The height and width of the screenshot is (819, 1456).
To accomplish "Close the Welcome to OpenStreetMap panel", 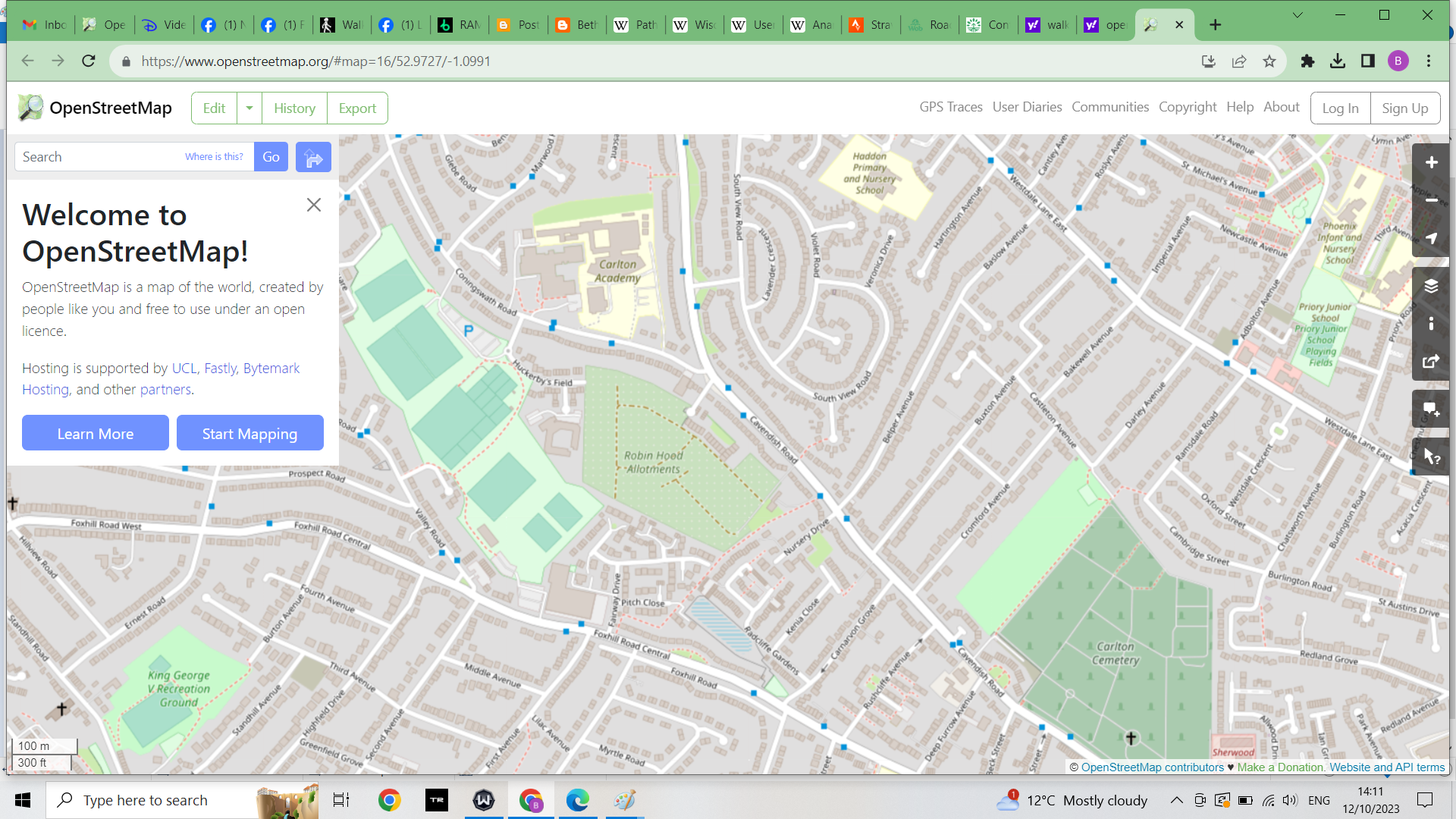I will (313, 205).
